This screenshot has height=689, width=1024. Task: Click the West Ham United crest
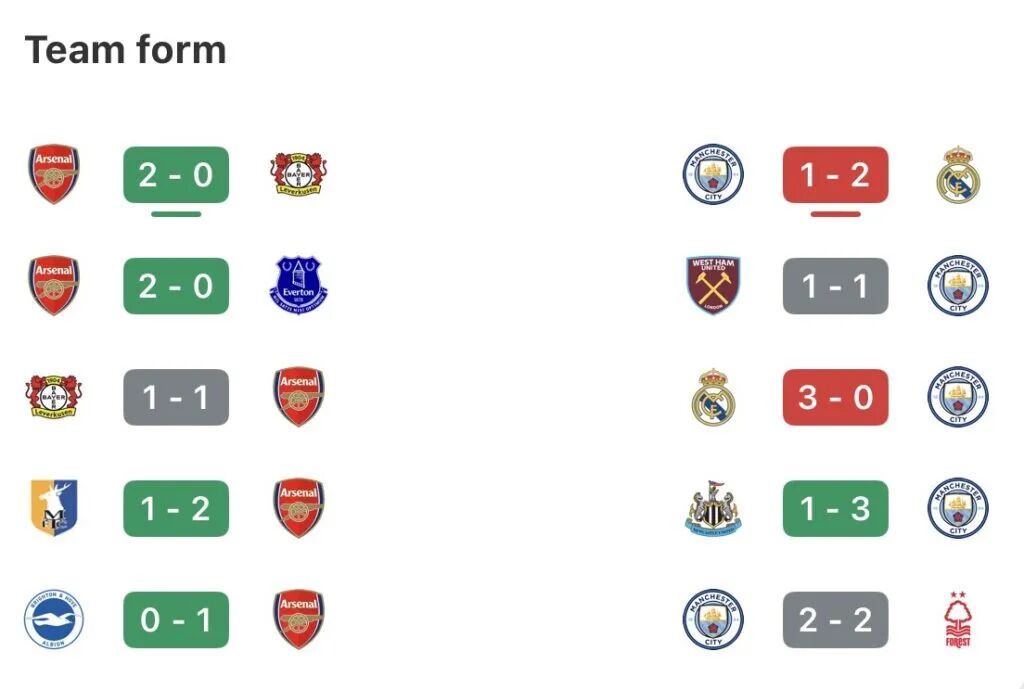click(x=714, y=286)
